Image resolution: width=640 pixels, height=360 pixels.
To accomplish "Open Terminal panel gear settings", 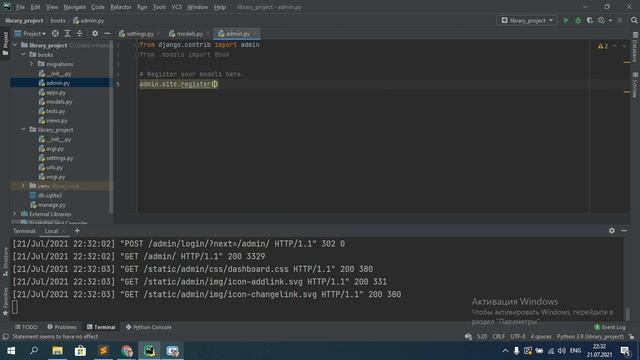I will point(611,231).
